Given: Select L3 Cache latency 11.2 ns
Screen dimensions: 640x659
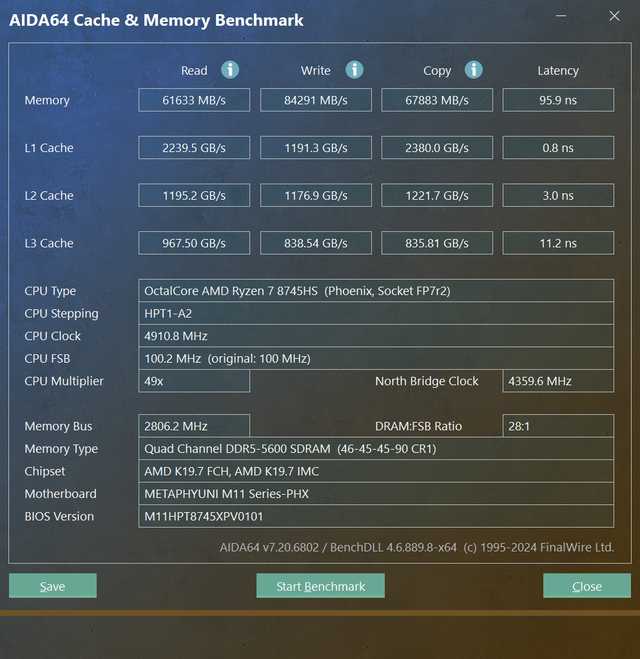Looking at the screenshot, I should tap(558, 243).
